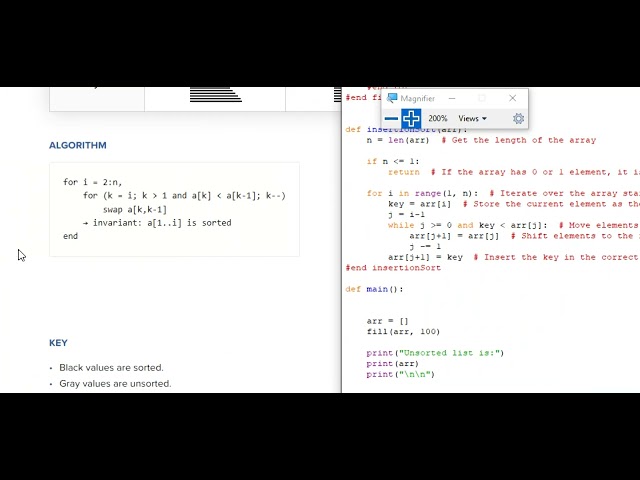Click the Magnifier app icon in title bar
The image size is (640, 480).
[x=392, y=98]
